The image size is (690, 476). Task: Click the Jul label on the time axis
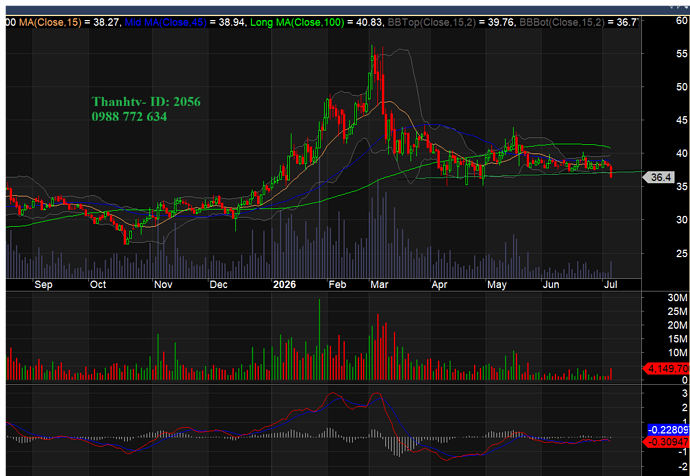point(611,285)
